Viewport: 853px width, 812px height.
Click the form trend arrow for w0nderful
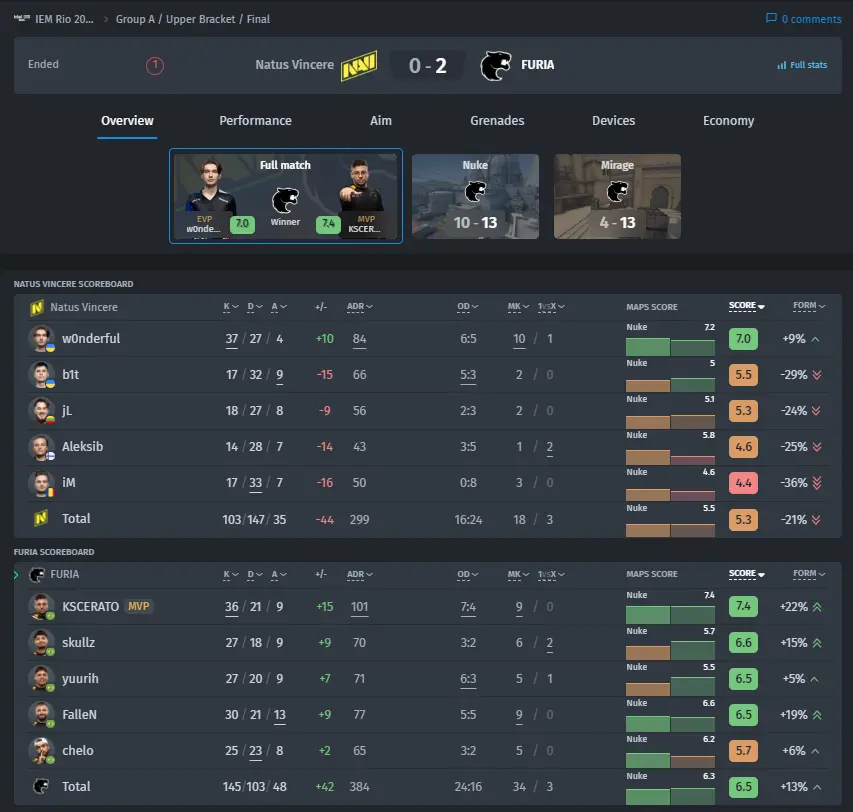[x=815, y=339]
